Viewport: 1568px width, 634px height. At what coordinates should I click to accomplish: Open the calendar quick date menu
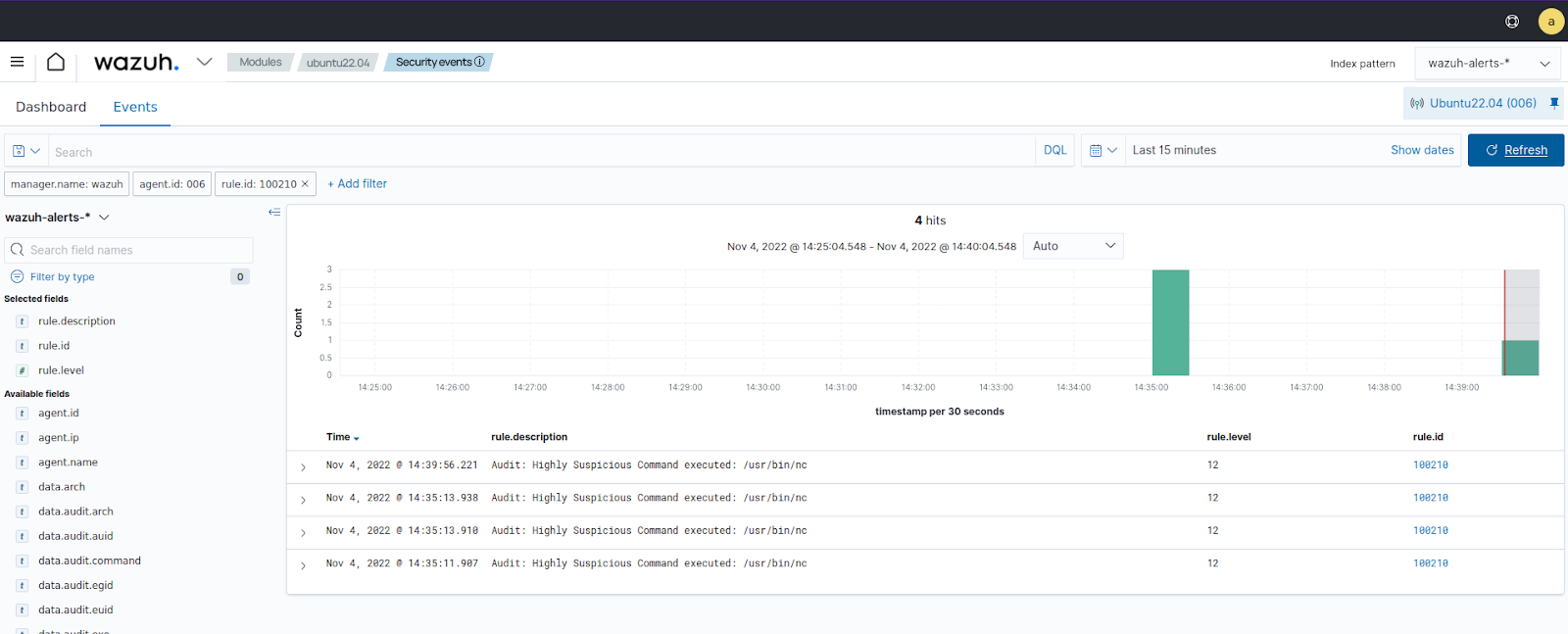tap(1102, 151)
